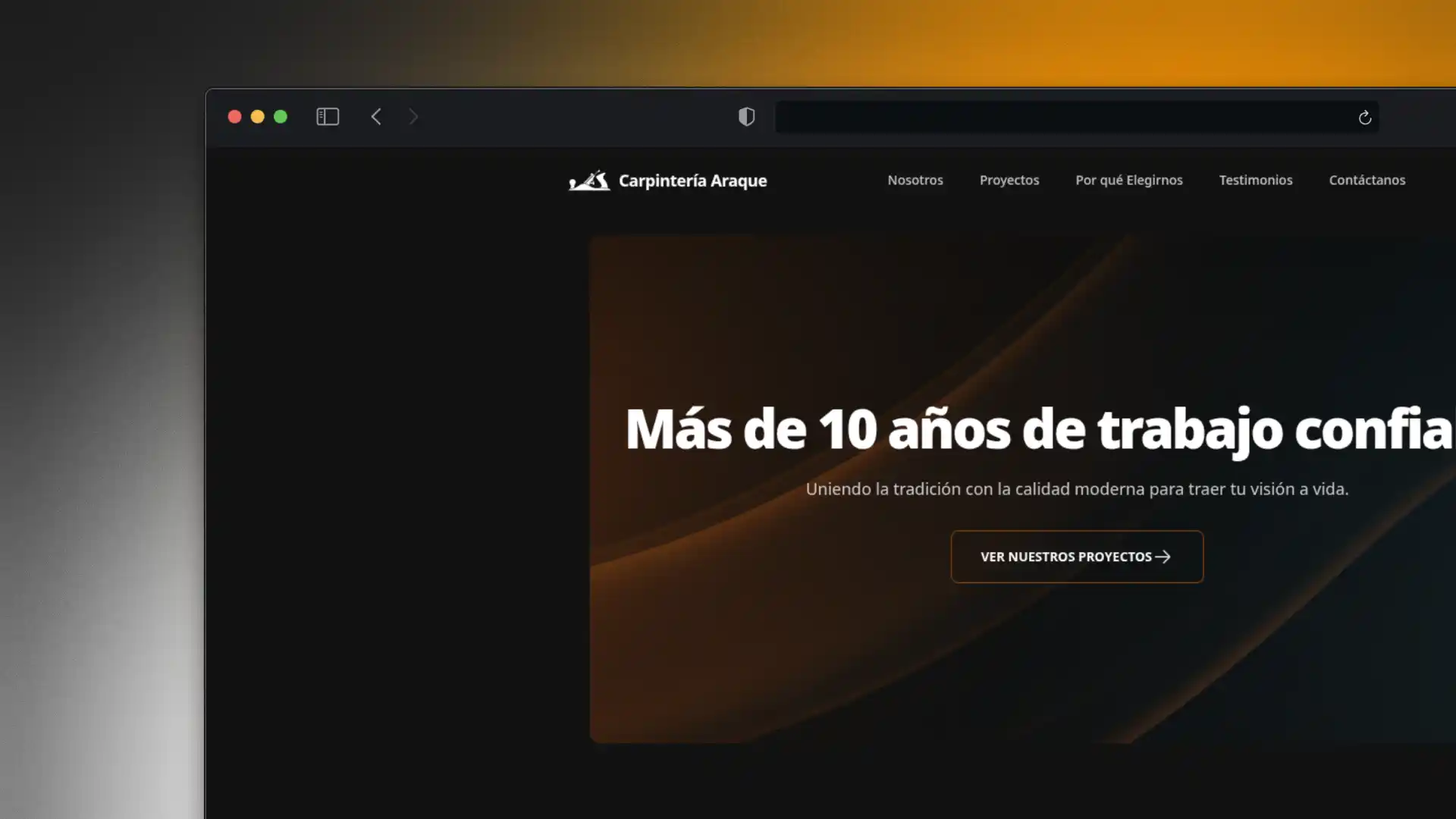Click the hand plane logo icon
This screenshot has height=819, width=1456.
point(588,180)
